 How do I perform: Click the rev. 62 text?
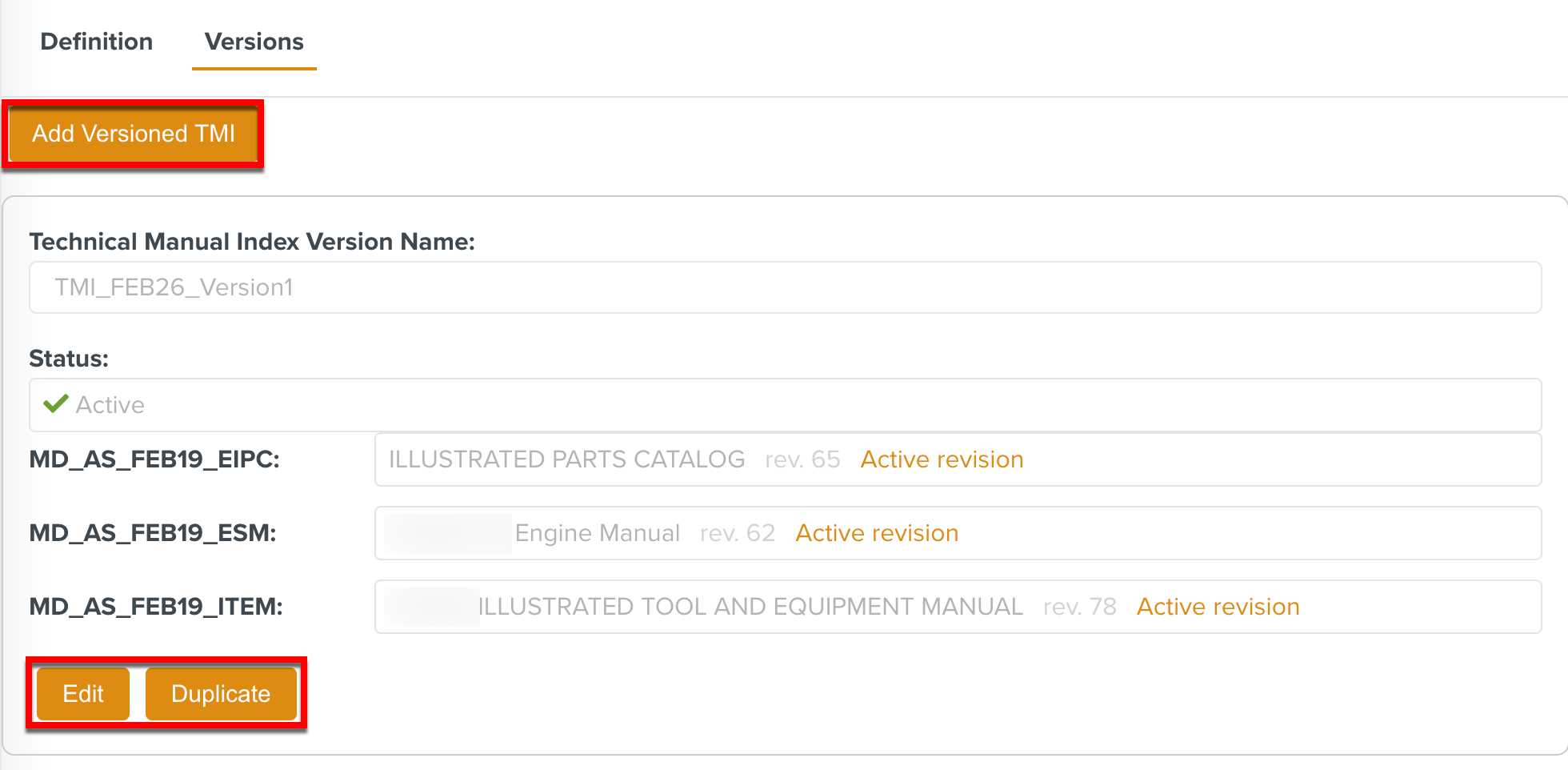tap(737, 533)
